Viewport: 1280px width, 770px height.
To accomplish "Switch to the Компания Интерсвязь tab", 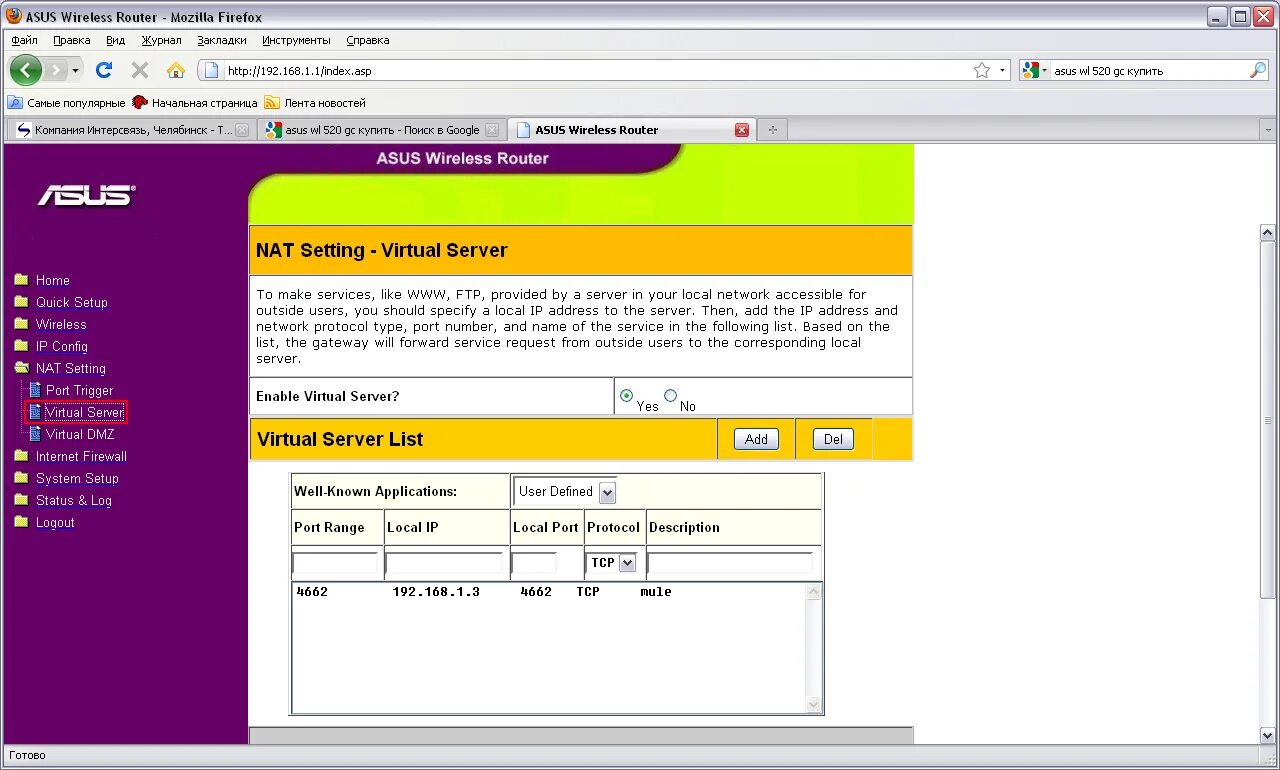I will coord(130,130).
